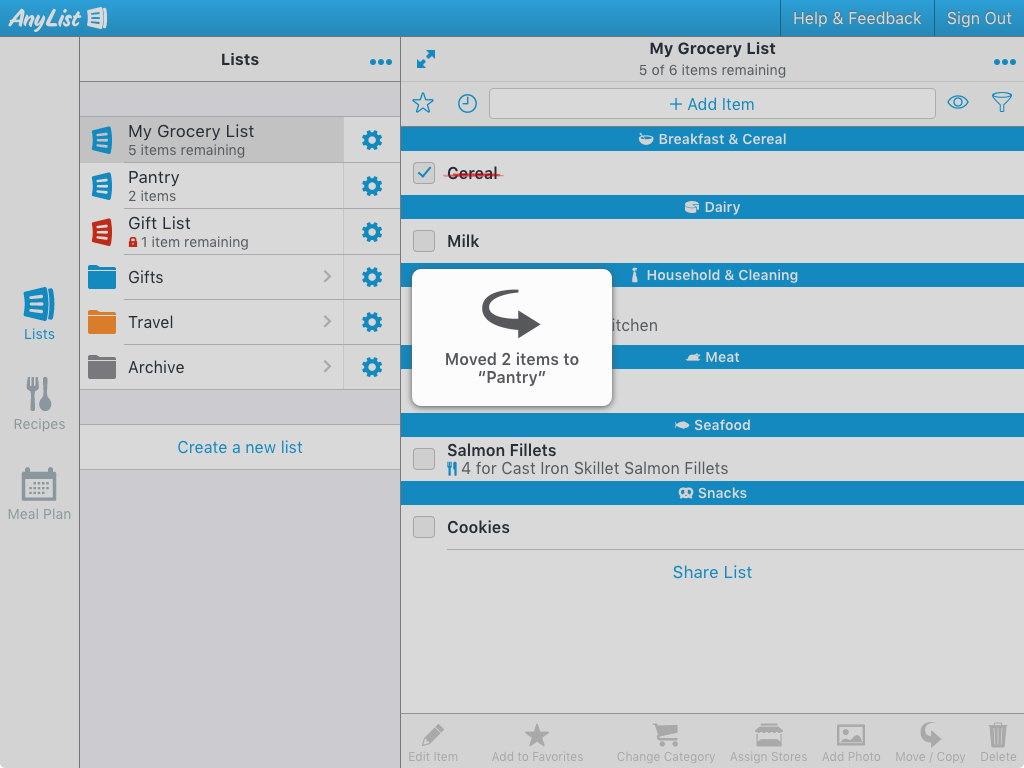Open settings gear for Pantry list
Image resolution: width=1024 pixels, height=768 pixels.
(372, 186)
